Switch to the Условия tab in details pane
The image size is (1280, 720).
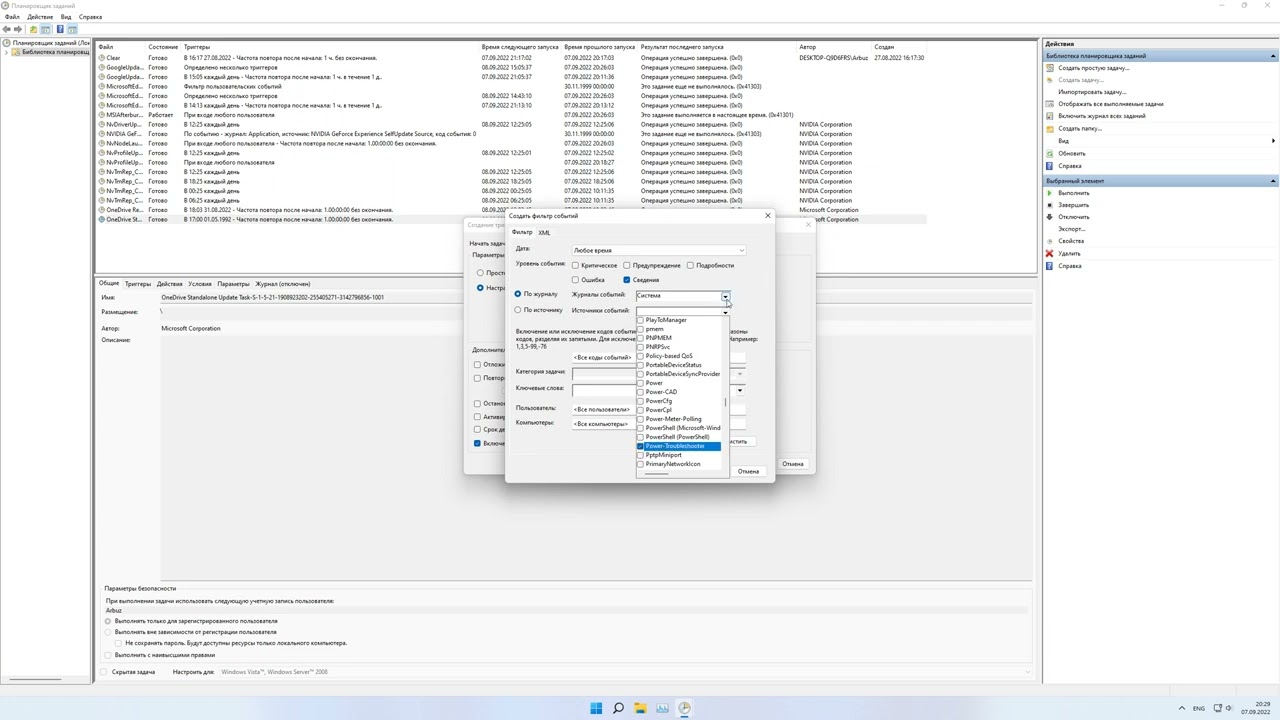click(x=199, y=284)
